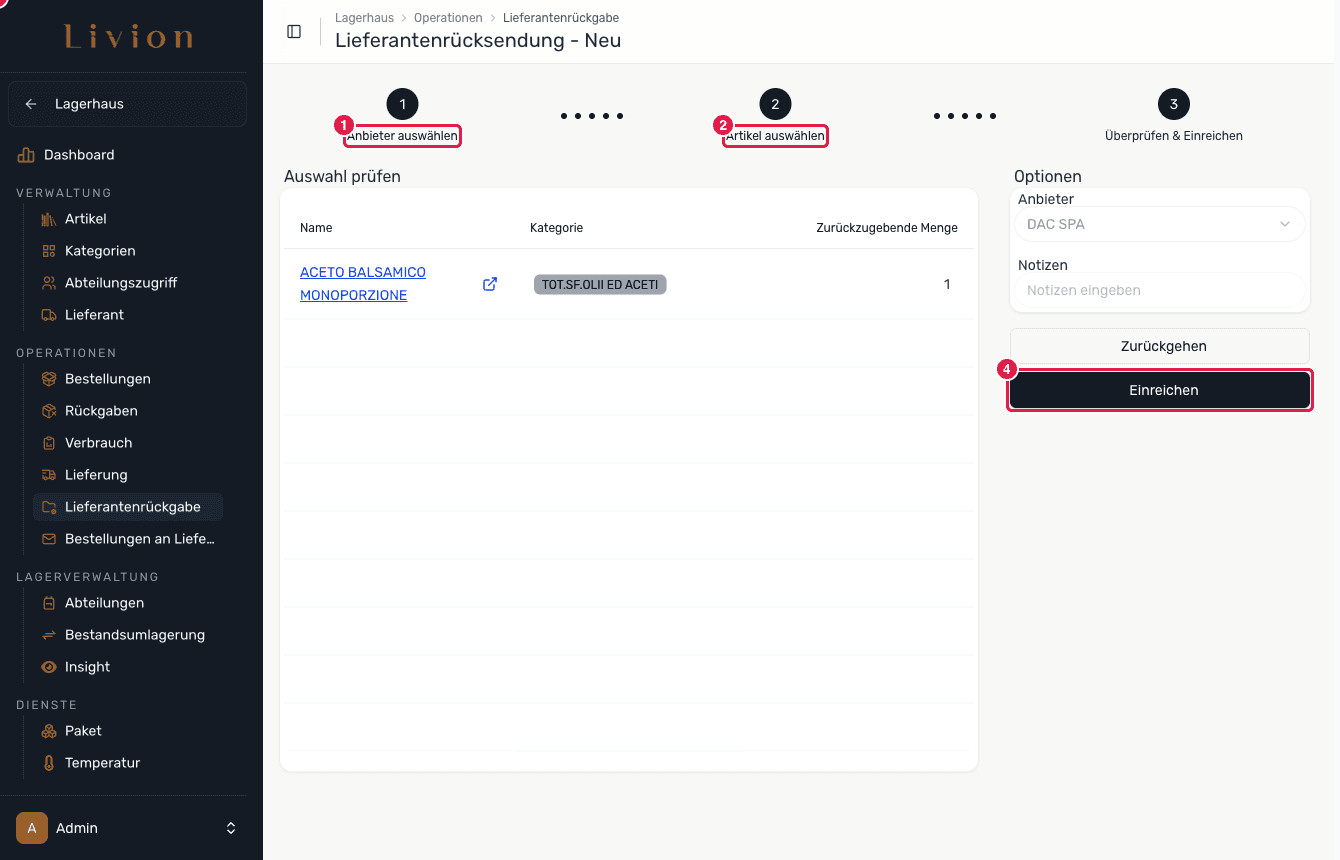Open Abteilungszugriff in the sidebar

pos(121,283)
